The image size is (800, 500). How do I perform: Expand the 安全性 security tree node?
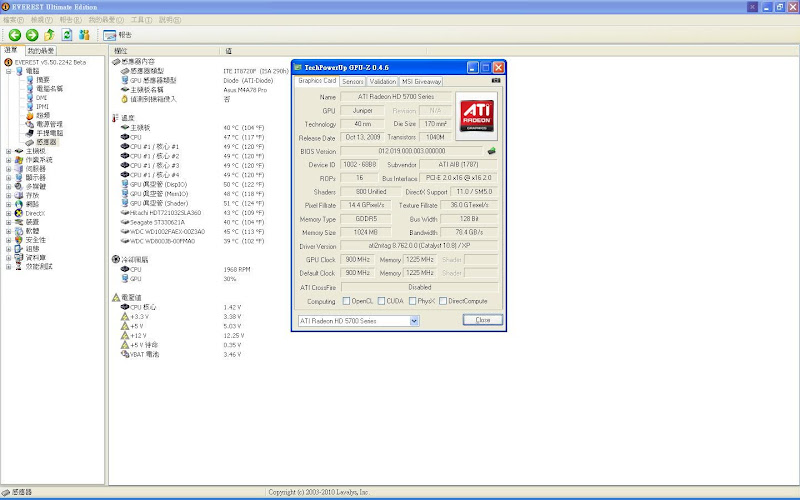click(x=8, y=240)
